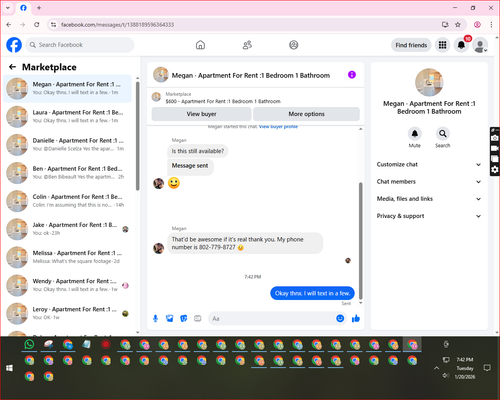
Task: Click the Aa message input field
Action: point(272,319)
